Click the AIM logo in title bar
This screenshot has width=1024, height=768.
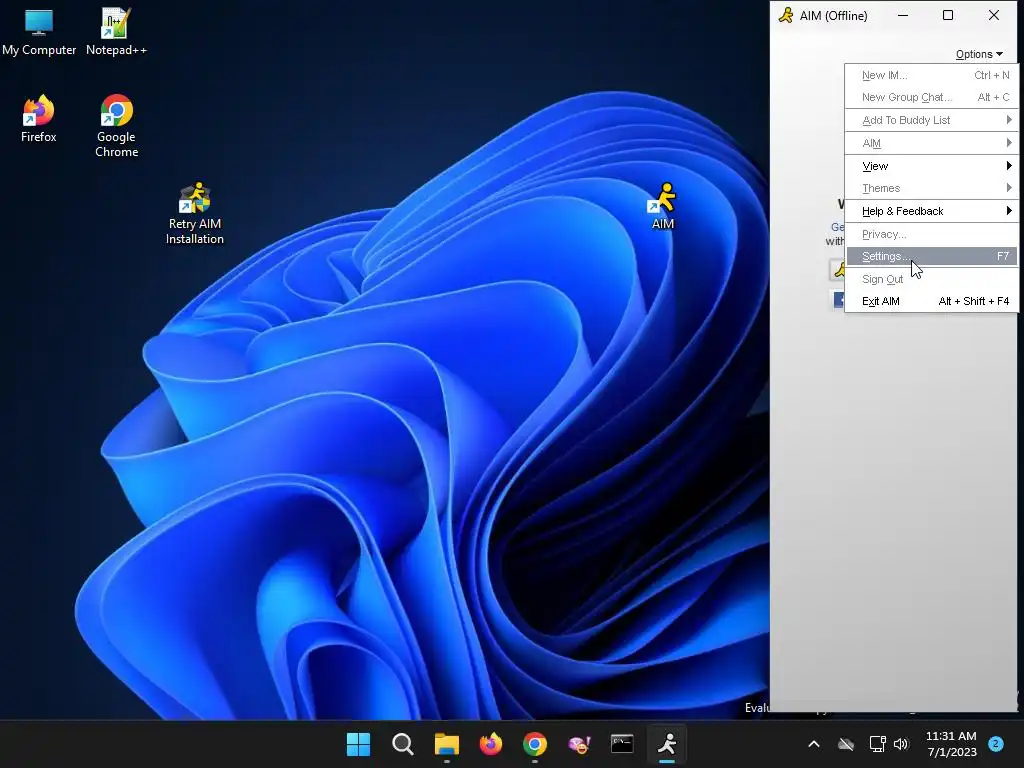(x=786, y=15)
